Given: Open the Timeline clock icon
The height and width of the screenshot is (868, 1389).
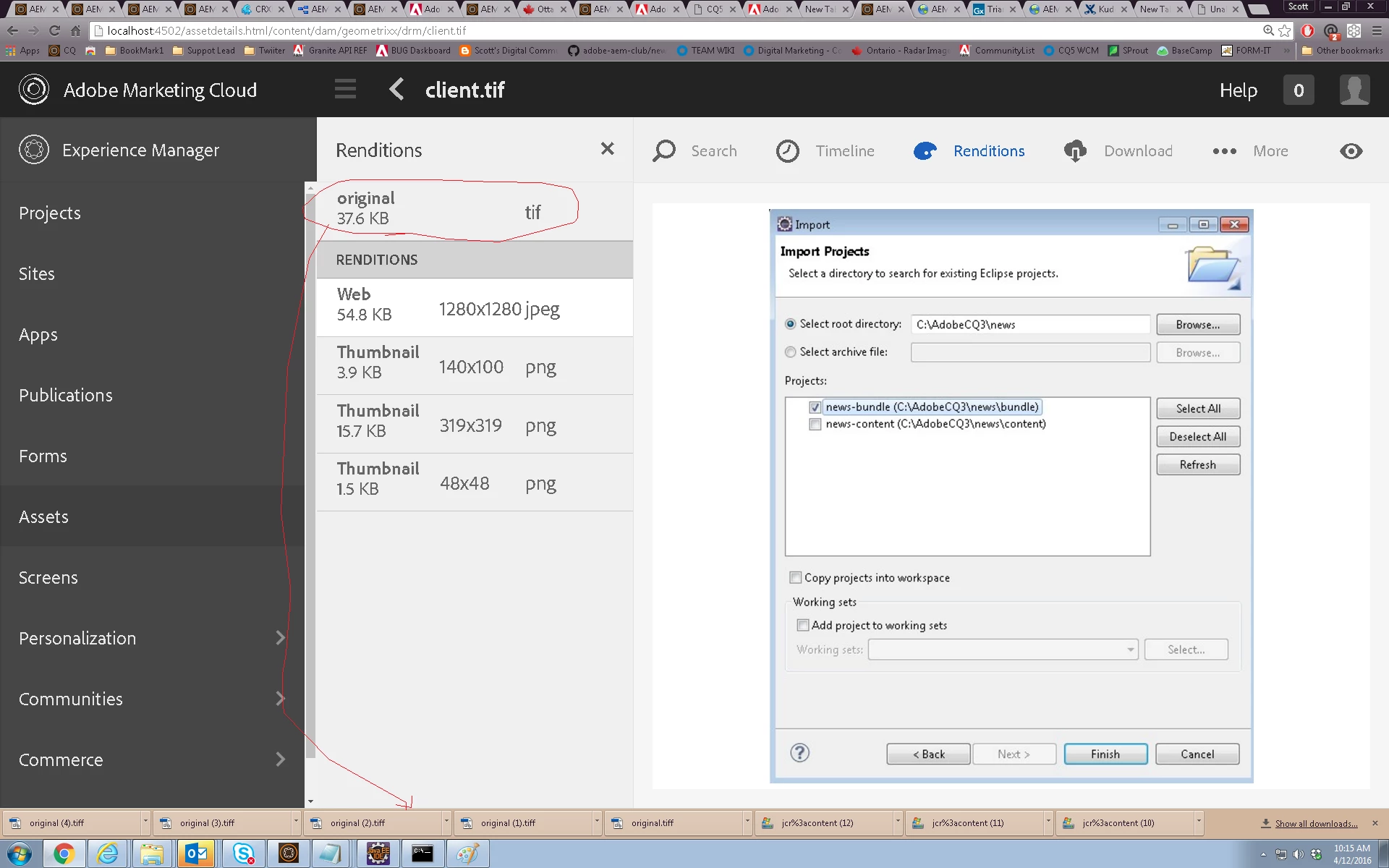Looking at the screenshot, I should point(788,150).
